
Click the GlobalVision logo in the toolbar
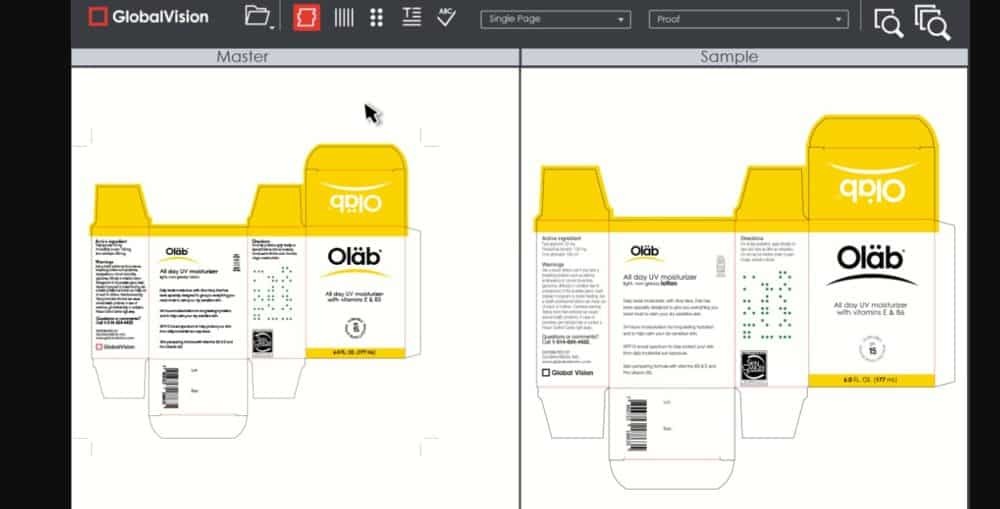[148, 16]
